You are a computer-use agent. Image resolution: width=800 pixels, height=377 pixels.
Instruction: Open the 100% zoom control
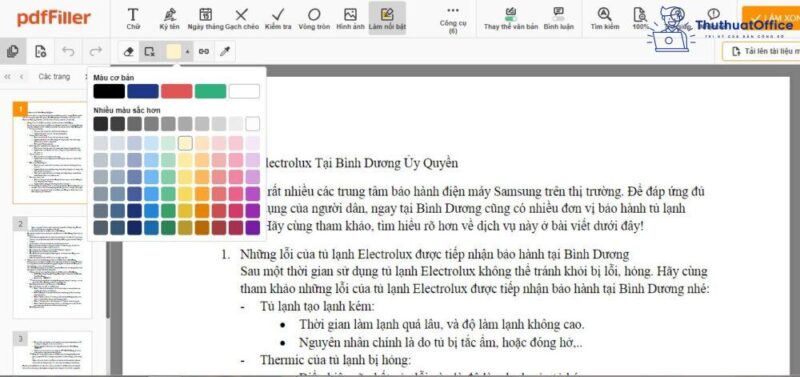tap(640, 18)
